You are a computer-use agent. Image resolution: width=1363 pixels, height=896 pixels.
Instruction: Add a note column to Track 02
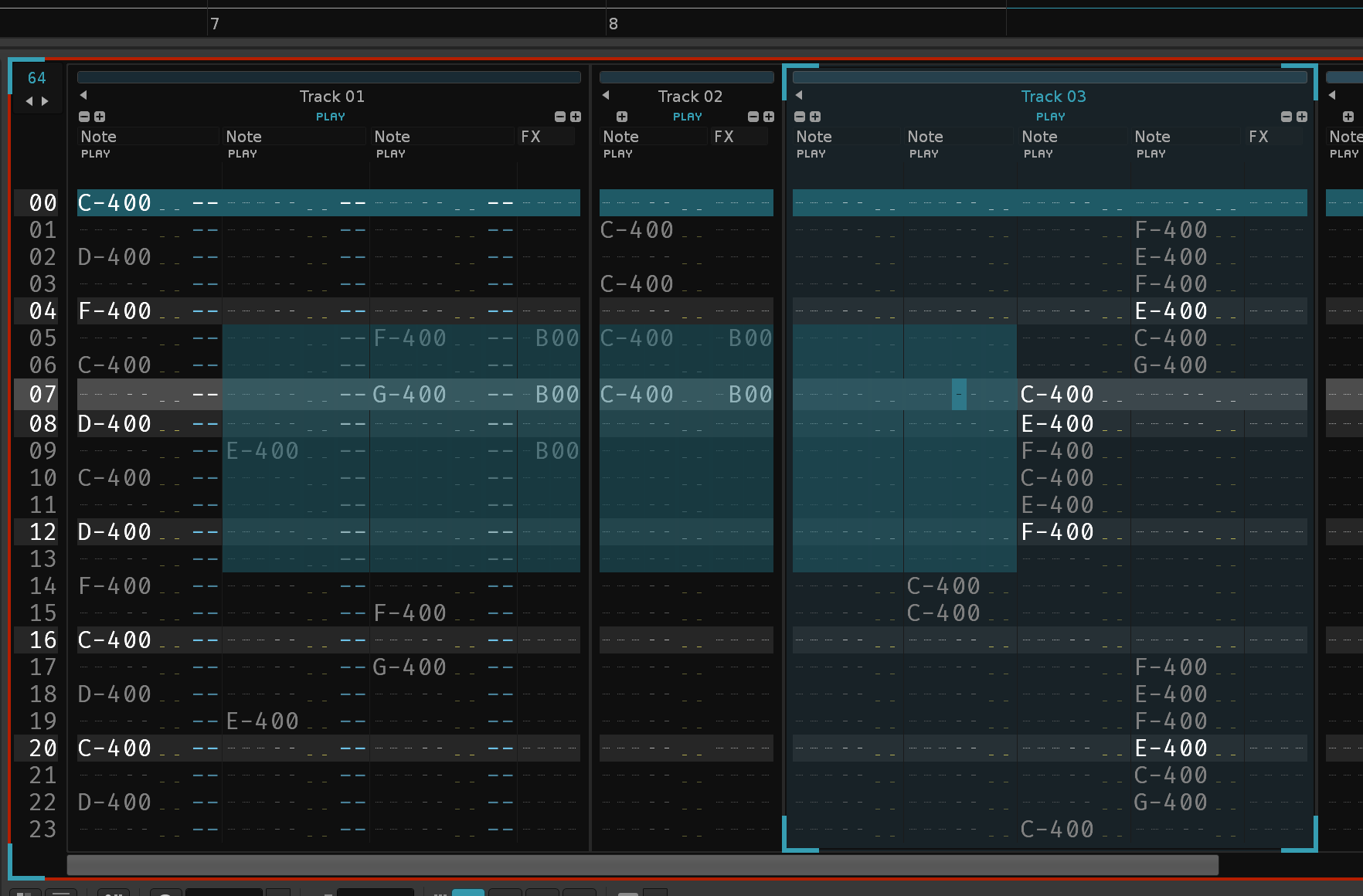(622, 117)
